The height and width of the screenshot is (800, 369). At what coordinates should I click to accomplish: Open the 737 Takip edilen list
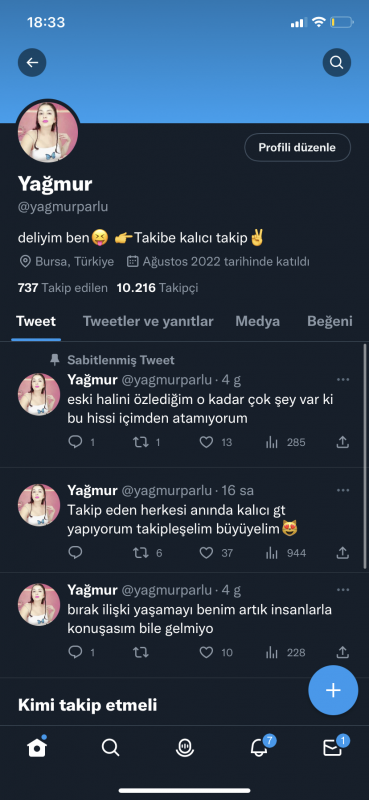point(63,288)
